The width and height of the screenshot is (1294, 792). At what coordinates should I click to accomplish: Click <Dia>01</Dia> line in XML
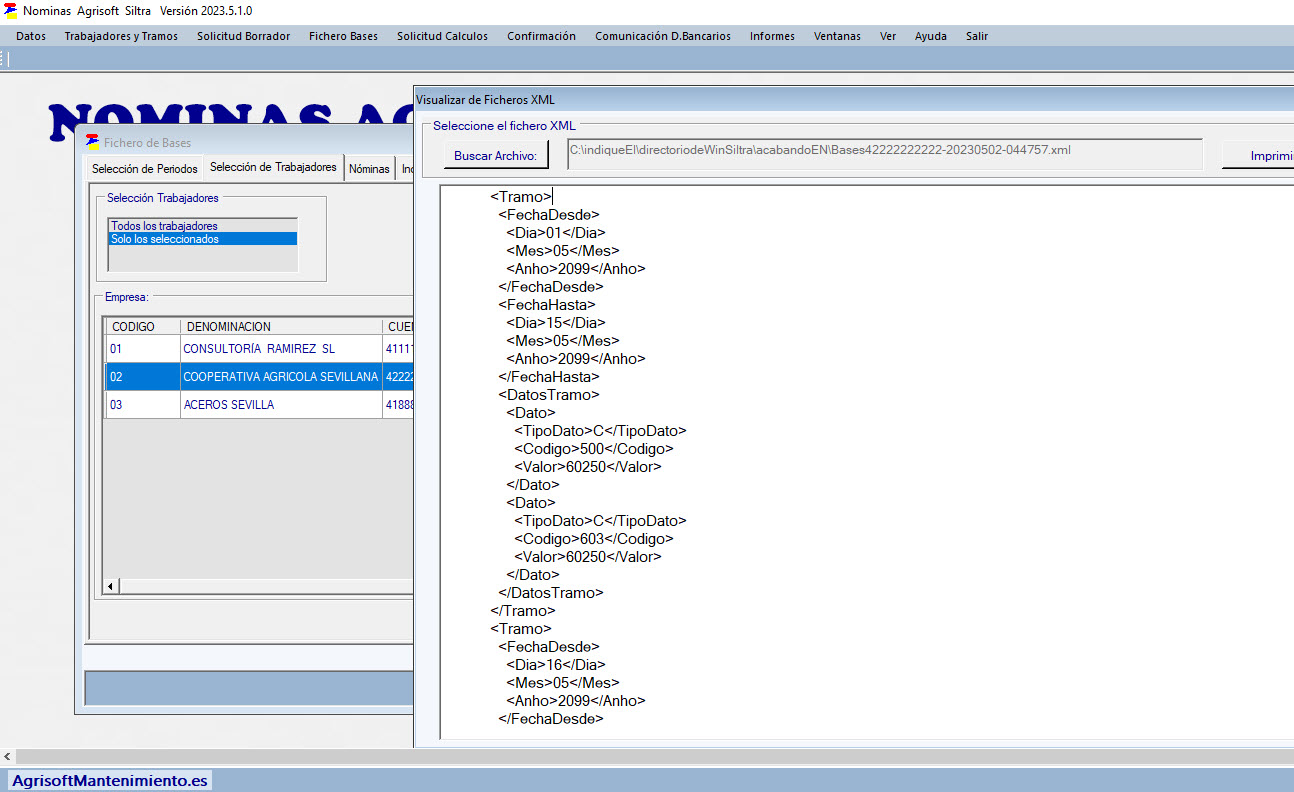tap(555, 233)
